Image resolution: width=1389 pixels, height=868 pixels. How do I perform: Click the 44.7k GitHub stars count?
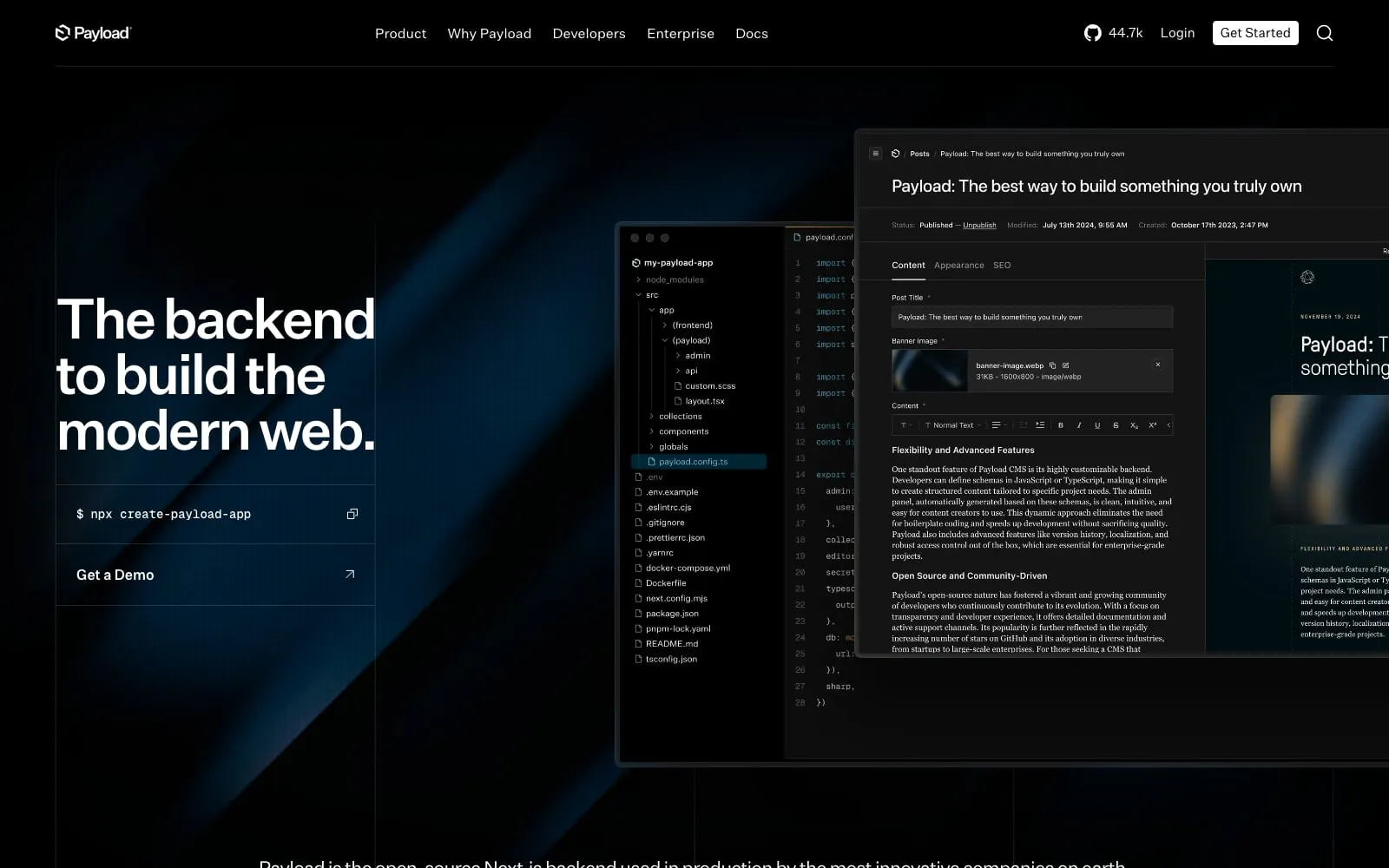[x=1125, y=33]
